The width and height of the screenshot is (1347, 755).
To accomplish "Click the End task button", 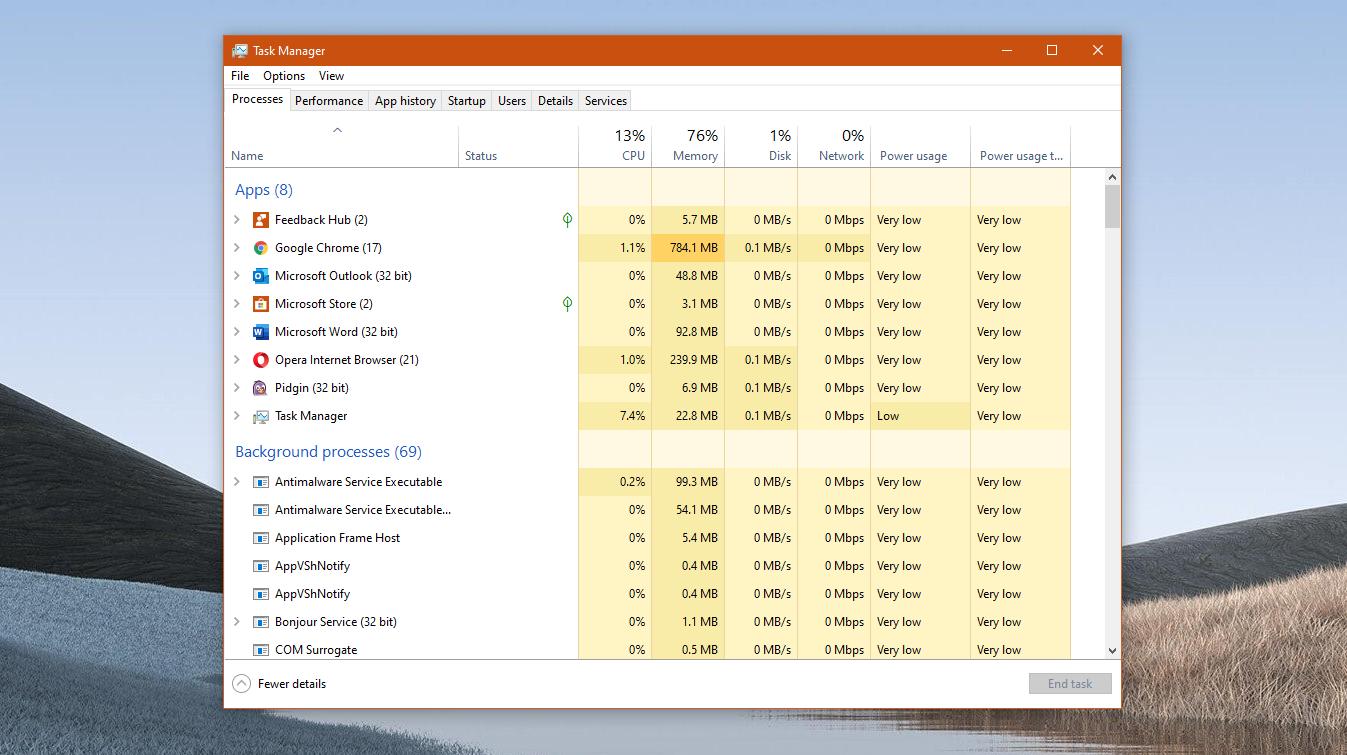I will [1070, 684].
